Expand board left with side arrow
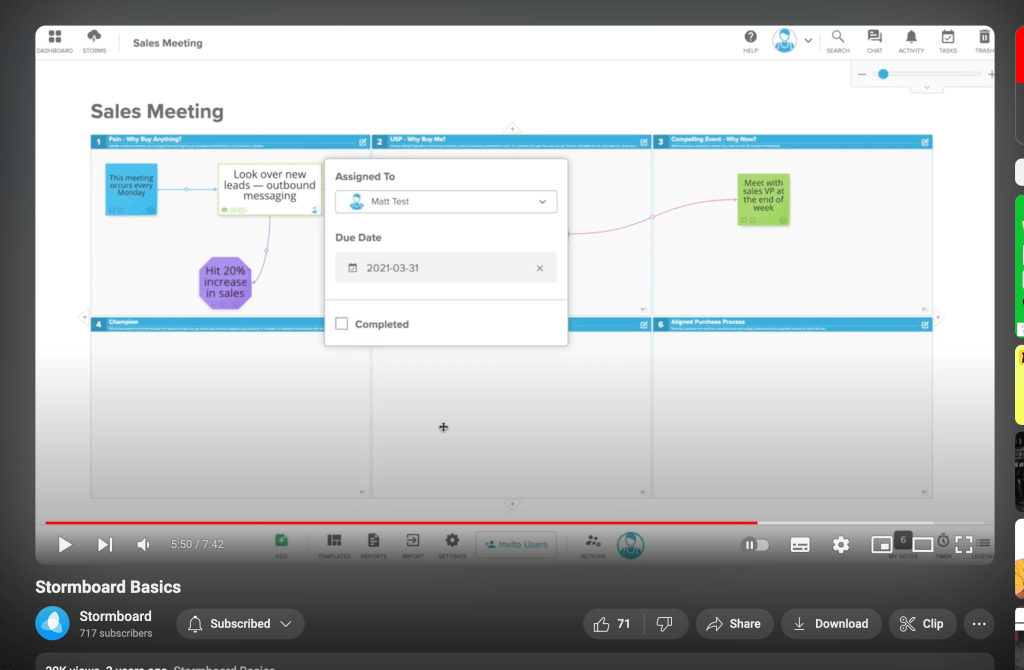The width and height of the screenshot is (1024, 670). (84, 317)
